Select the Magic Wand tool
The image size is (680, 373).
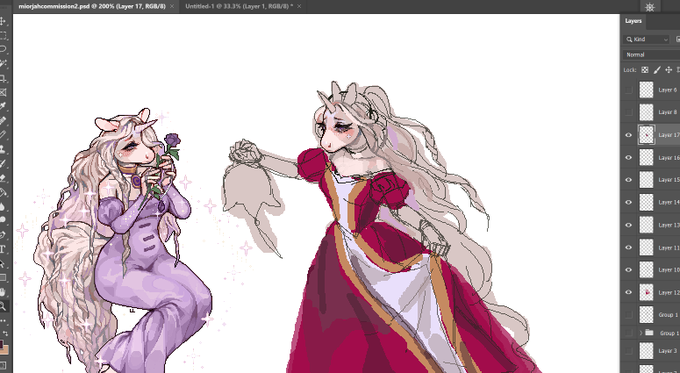click(x=3, y=63)
